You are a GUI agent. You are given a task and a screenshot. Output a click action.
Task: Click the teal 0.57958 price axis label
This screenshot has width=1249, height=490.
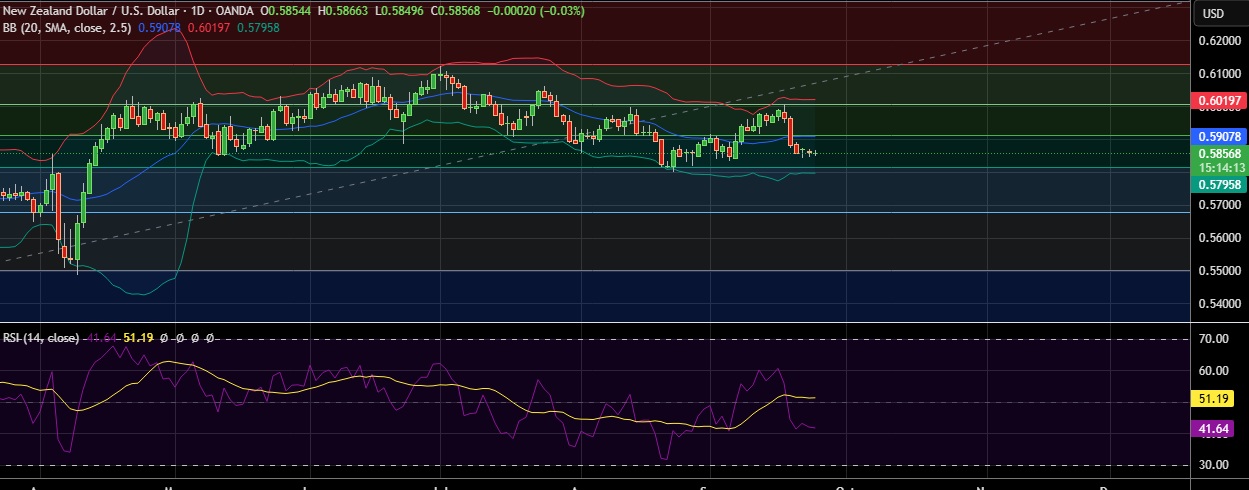point(1219,185)
